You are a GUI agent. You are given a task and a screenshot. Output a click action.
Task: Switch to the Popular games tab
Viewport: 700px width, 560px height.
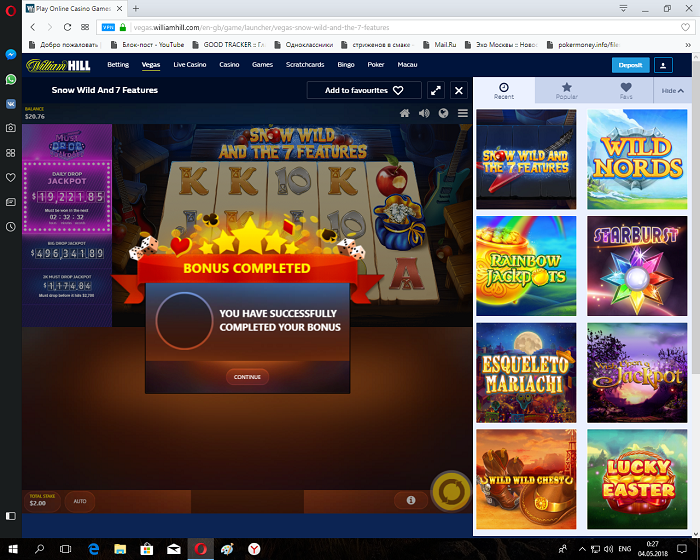(567, 90)
